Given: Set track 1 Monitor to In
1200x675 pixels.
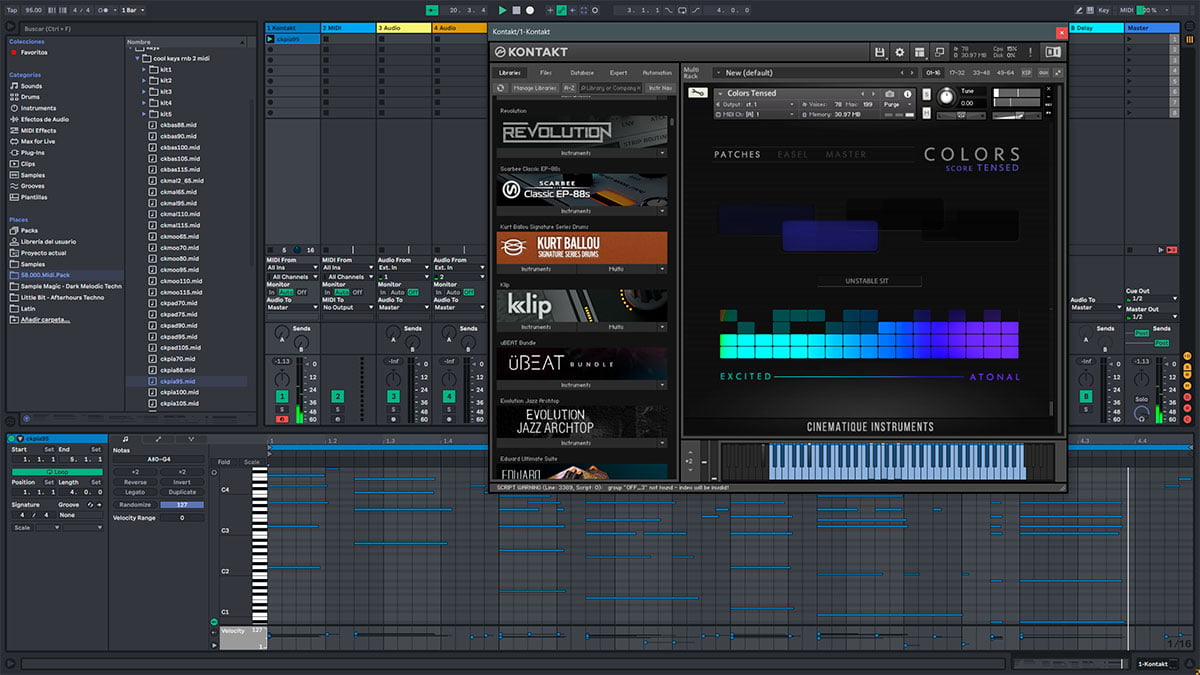Looking at the screenshot, I should [271, 292].
